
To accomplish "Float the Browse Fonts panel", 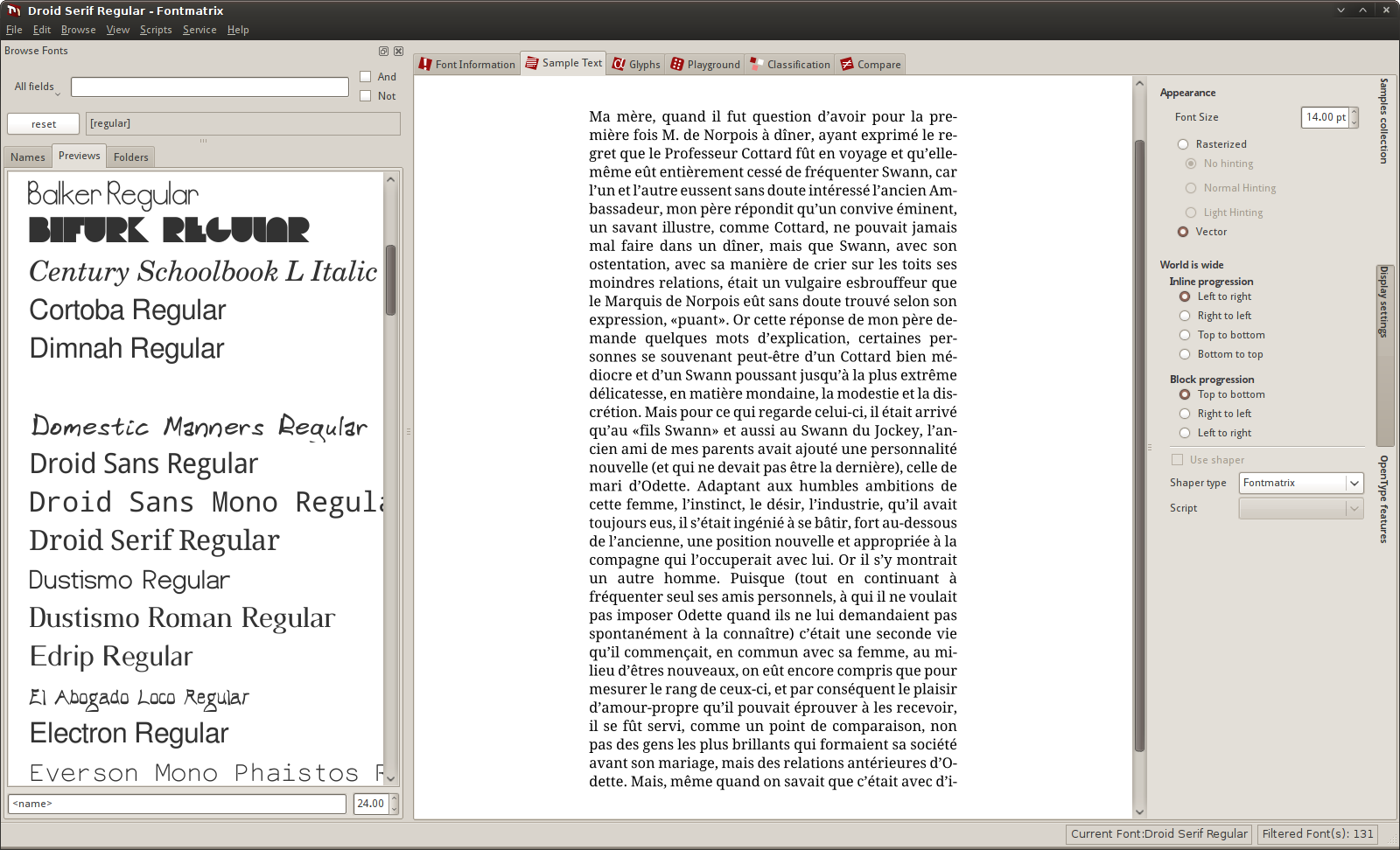I will pos(383,51).
